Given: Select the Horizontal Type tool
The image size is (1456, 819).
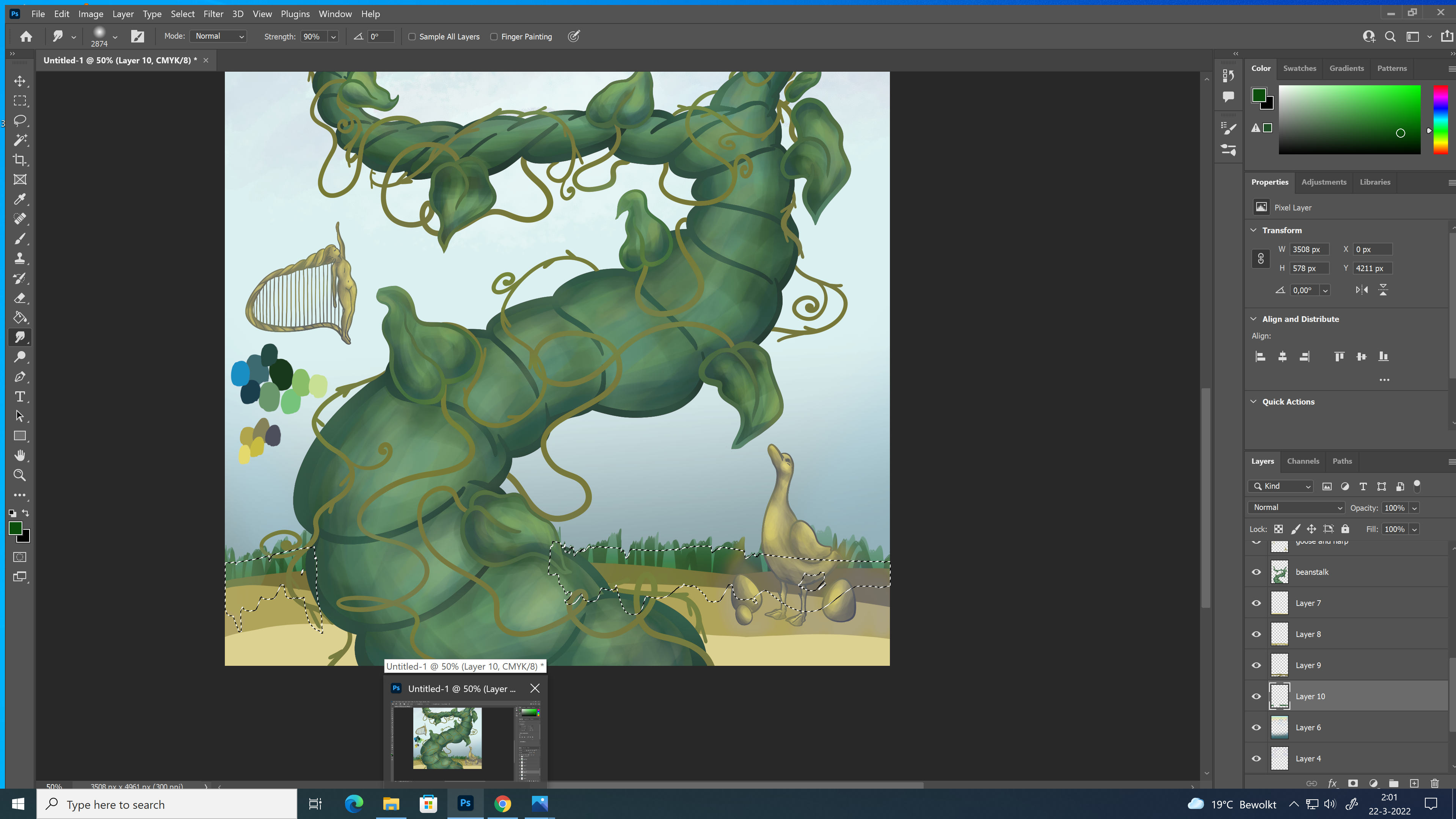Looking at the screenshot, I should (20, 396).
